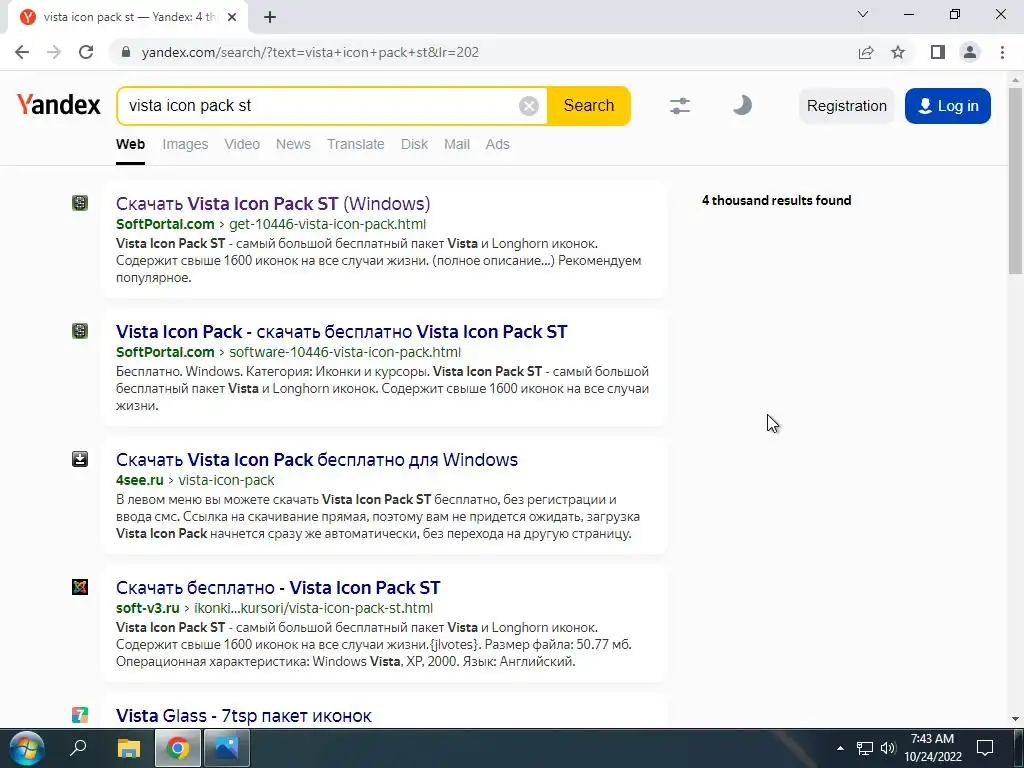Select the Web tab
1024x768 pixels.
130,144
